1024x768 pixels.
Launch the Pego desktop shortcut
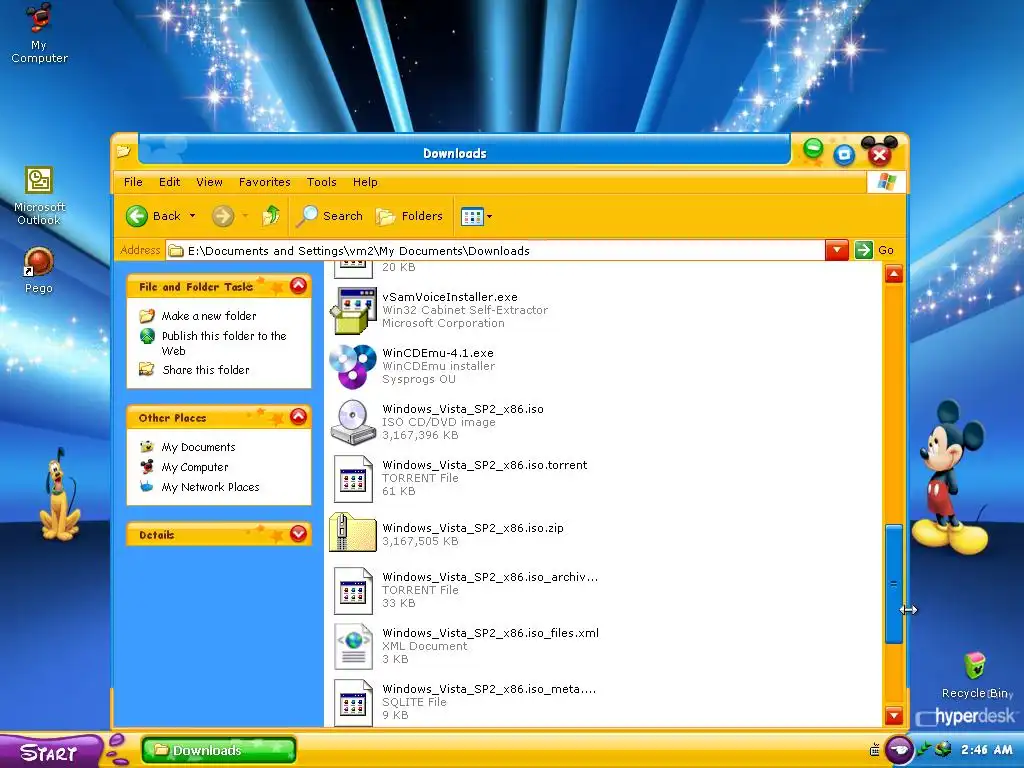pos(39,270)
